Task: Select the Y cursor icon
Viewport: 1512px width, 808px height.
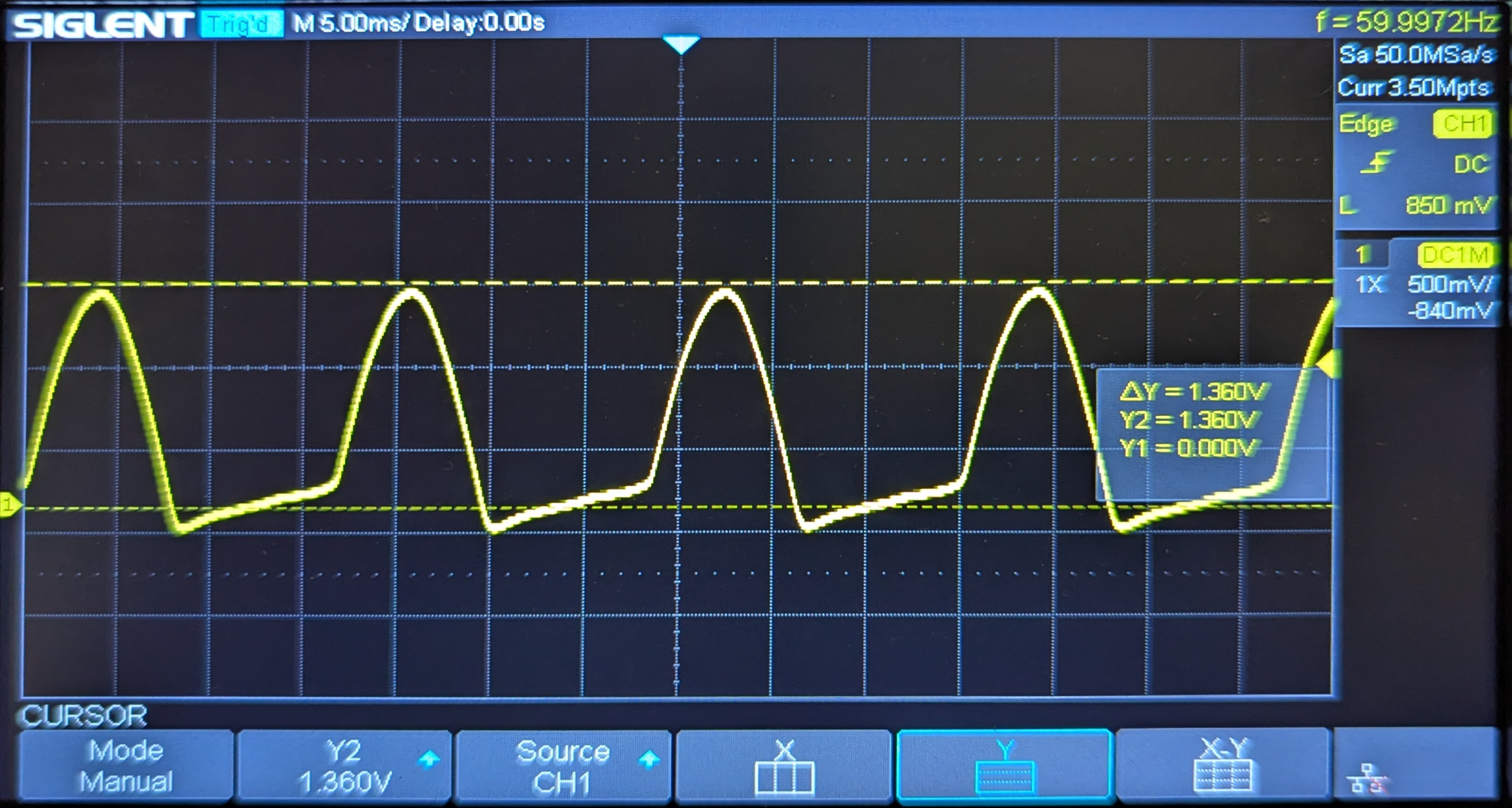Action: [x=1004, y=766]
